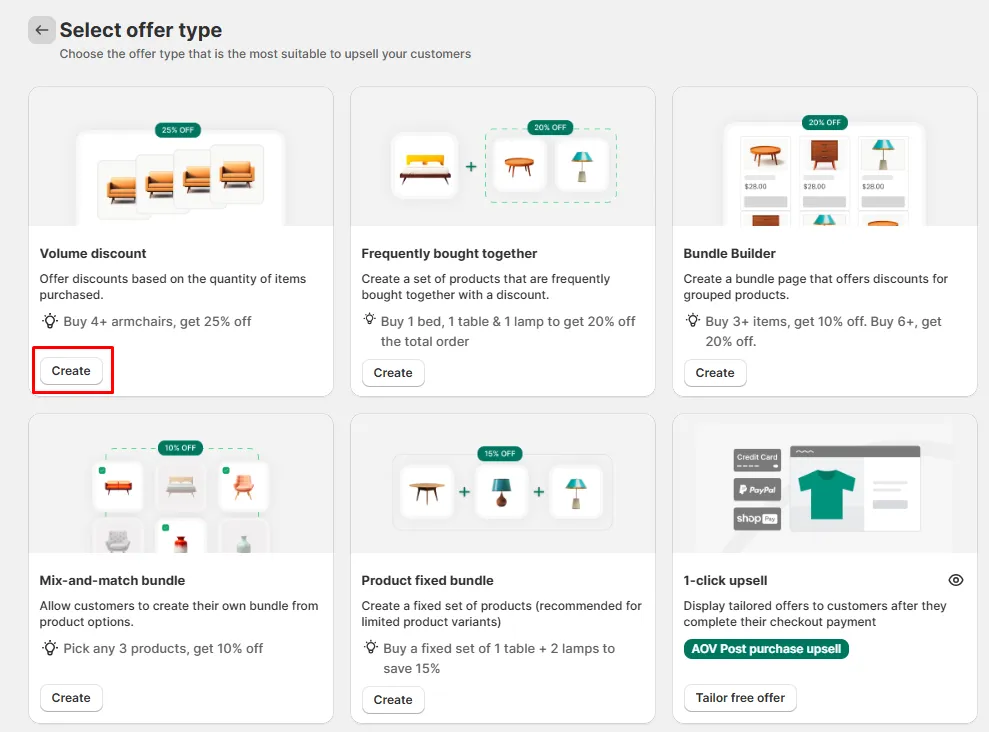989x732 pixels.
Task: Click the Tailor free offer button
Action: coord(740,698)
